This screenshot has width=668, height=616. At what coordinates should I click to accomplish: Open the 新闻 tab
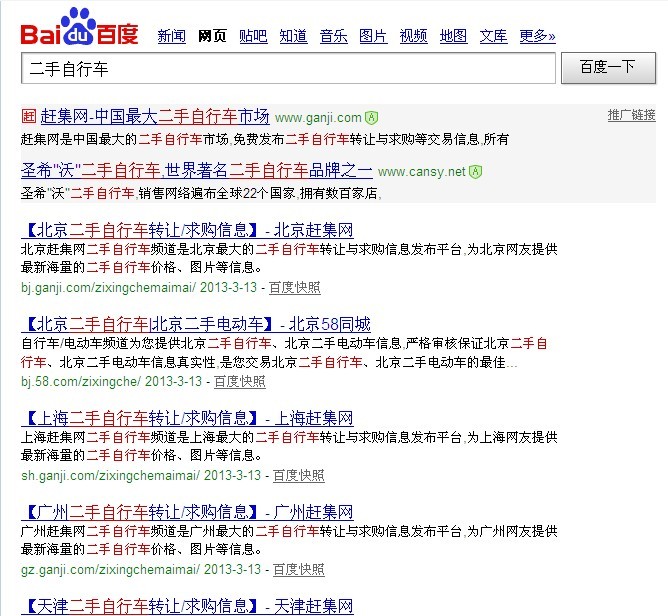tap(172, 36)
